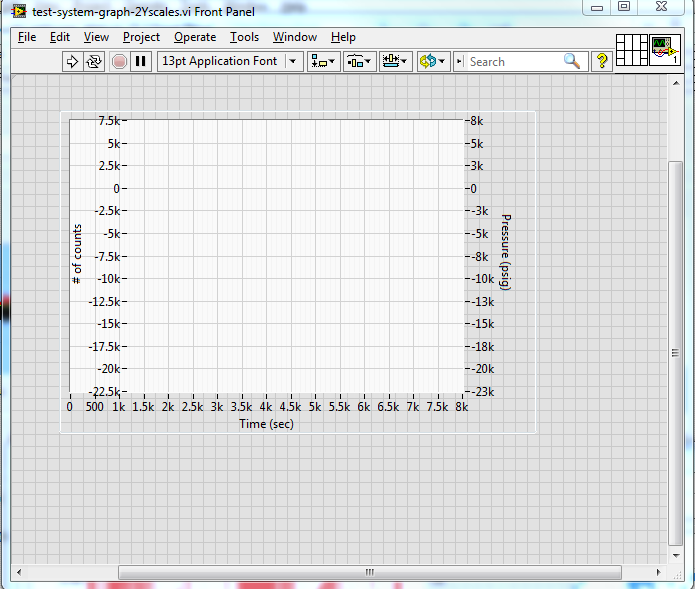Start Run Continuously mode
Screen dimensions: 695x589
(x=93, y=61)
